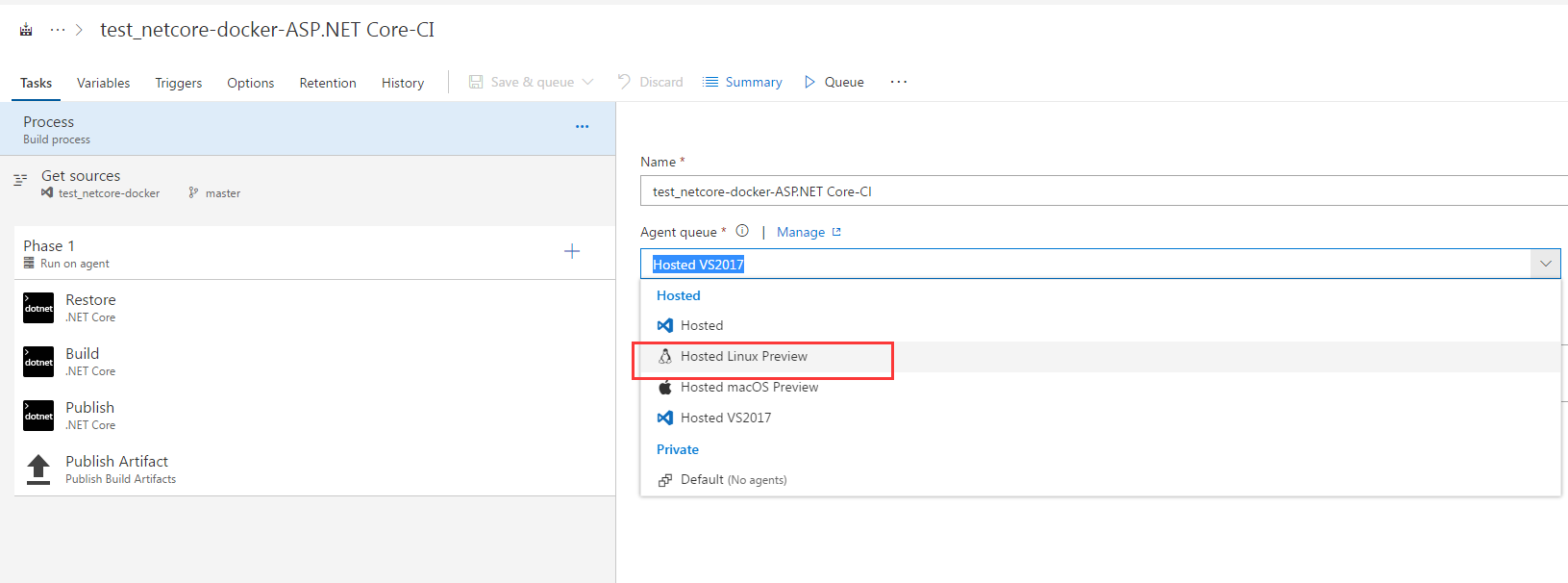Click the Hosted group heading
This screenshot has height=583, width=1568.
(x=678, y=295)
